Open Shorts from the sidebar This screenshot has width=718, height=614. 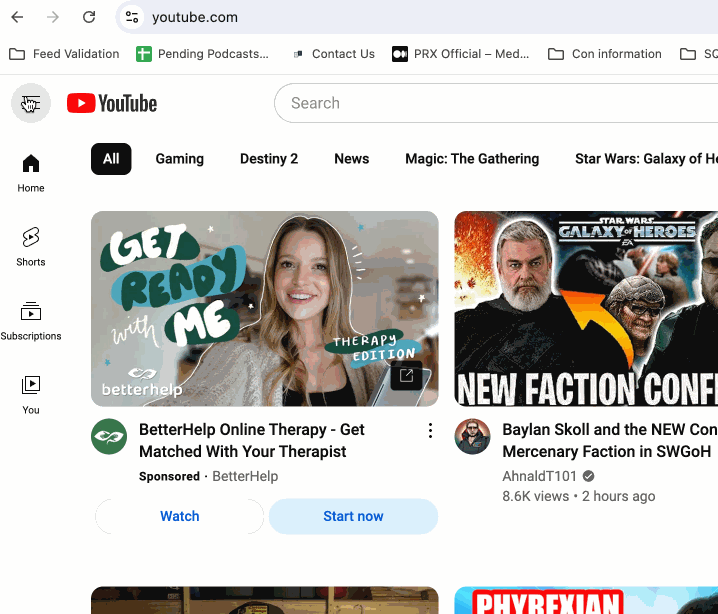click(31, 247)
